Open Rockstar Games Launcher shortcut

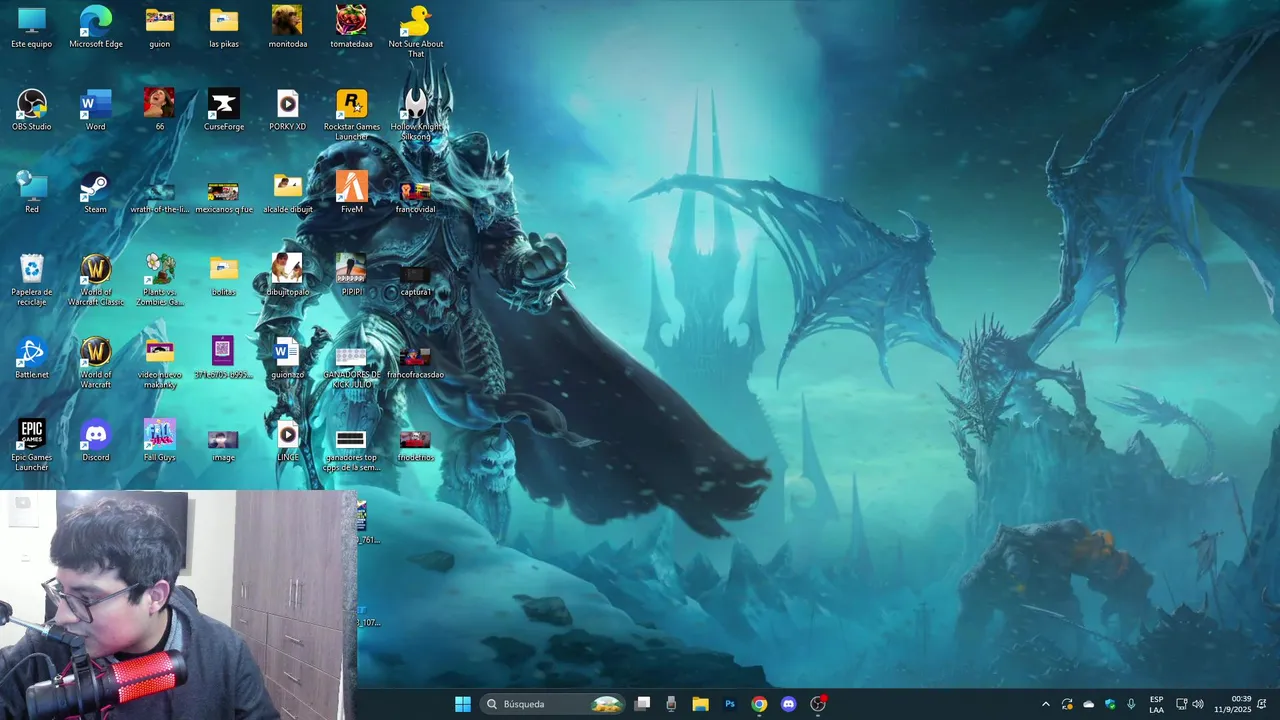coord(351,115)
